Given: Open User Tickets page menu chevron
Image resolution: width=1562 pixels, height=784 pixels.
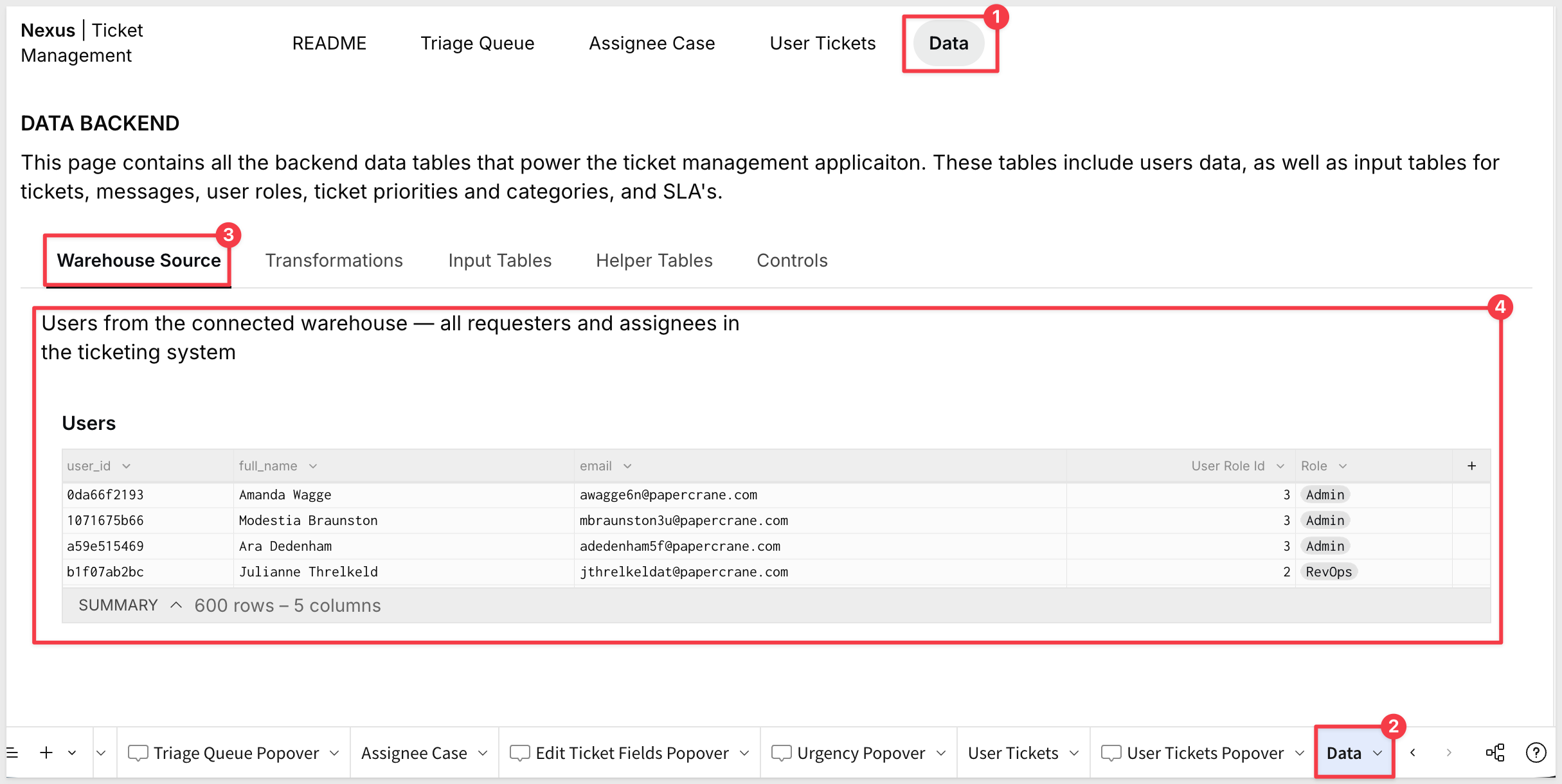Looking at the screenshot, I should tap(1074, 753).
